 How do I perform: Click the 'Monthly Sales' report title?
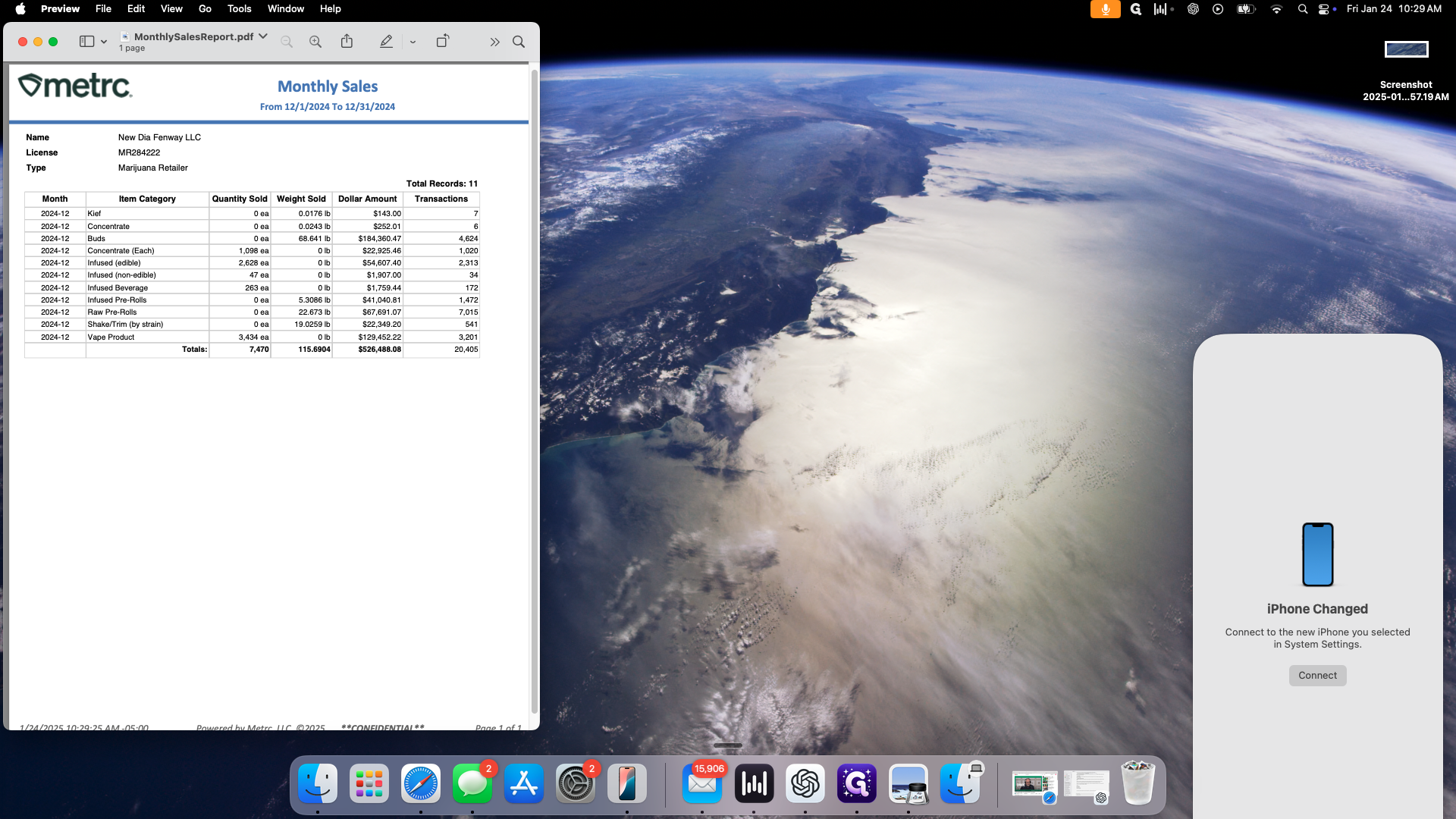pyautogui.click(x=328, y=86)
